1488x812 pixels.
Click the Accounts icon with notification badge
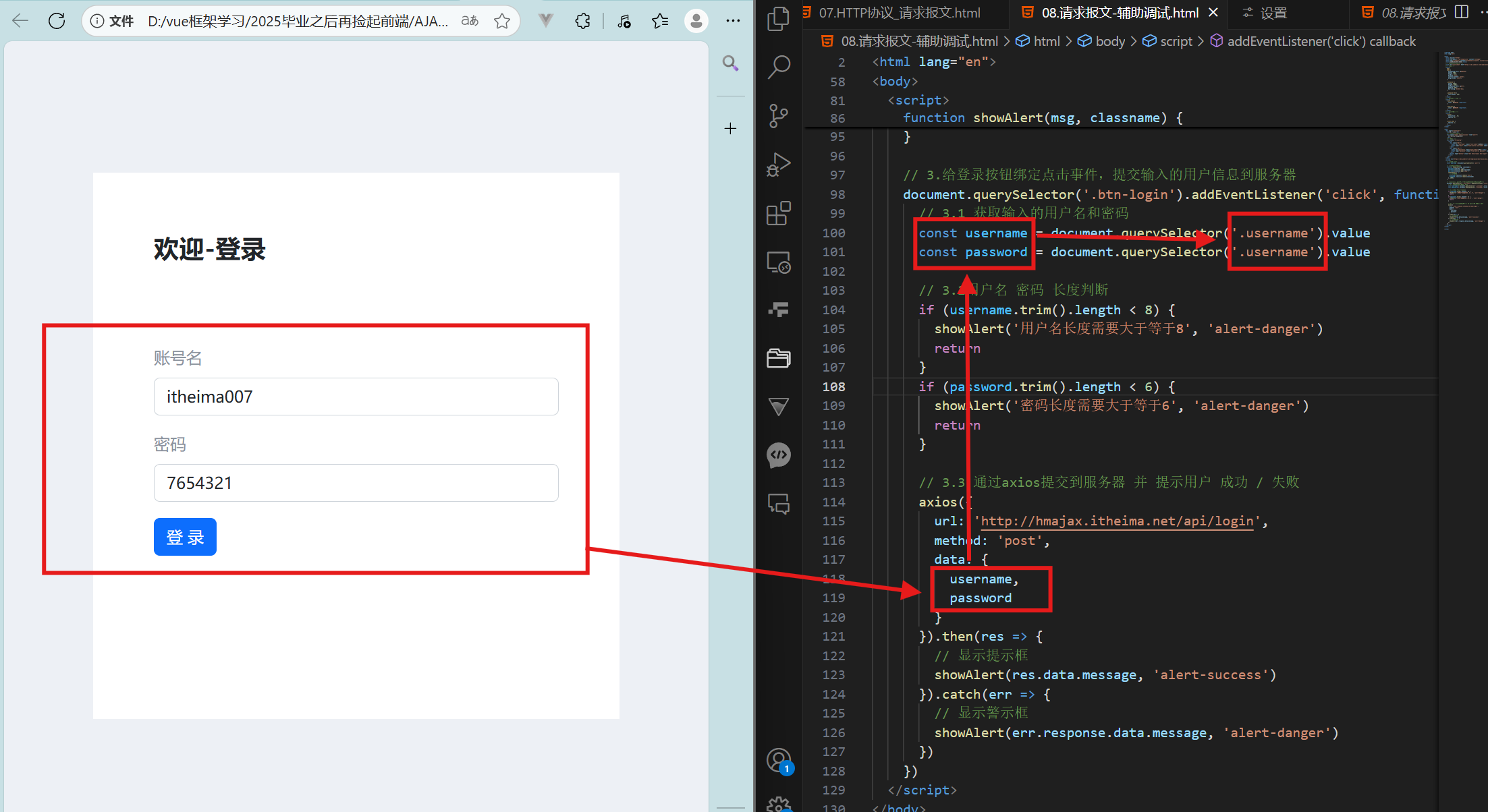click(x=778, y=761)
